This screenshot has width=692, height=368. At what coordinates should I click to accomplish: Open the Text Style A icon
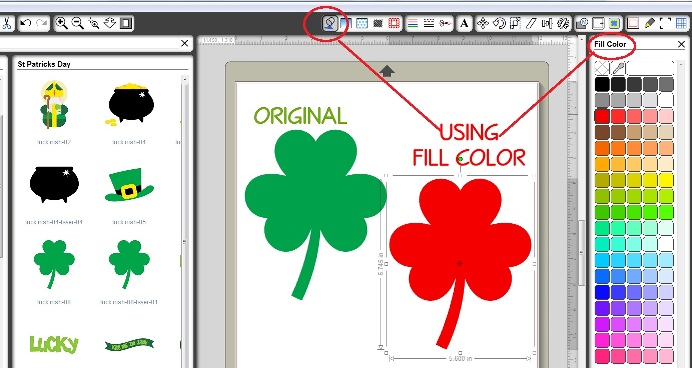(x=464, y=23)
